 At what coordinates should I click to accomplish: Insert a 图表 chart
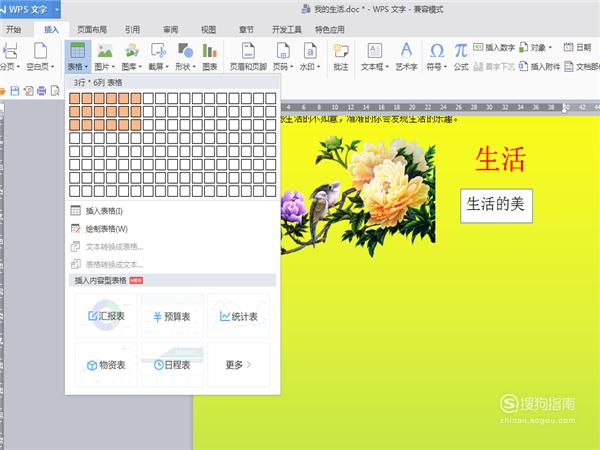tap(210, 57)
